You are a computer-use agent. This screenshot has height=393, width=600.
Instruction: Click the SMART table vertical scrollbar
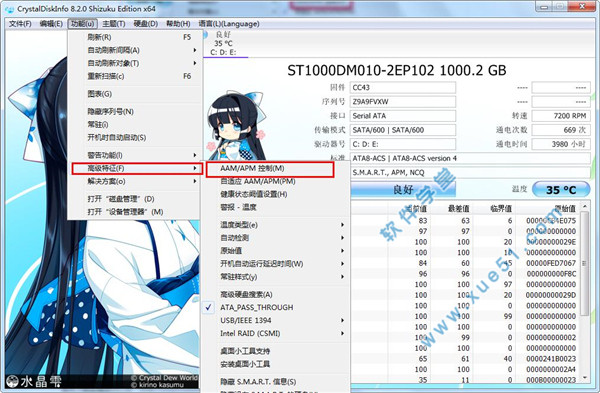(584, 292)
